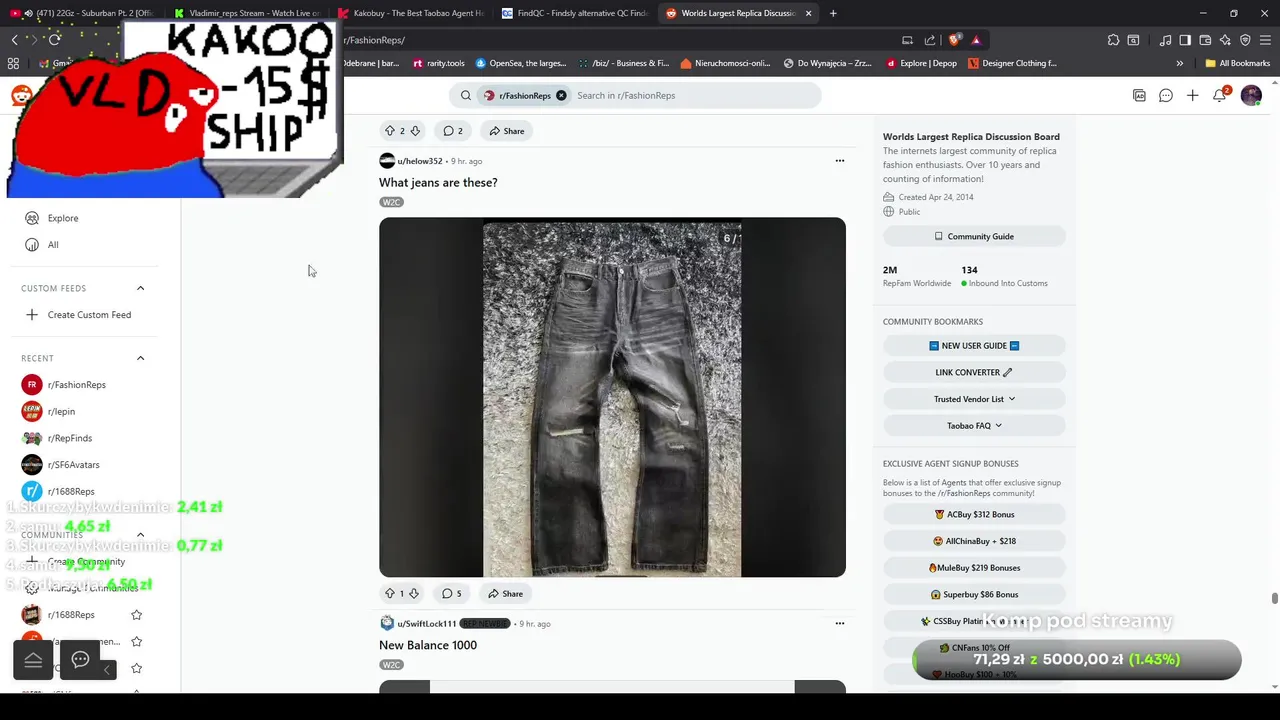Open the All Bookmarks folder
This screenshot has width=1280, height=720.
(x=1238, y=63)
